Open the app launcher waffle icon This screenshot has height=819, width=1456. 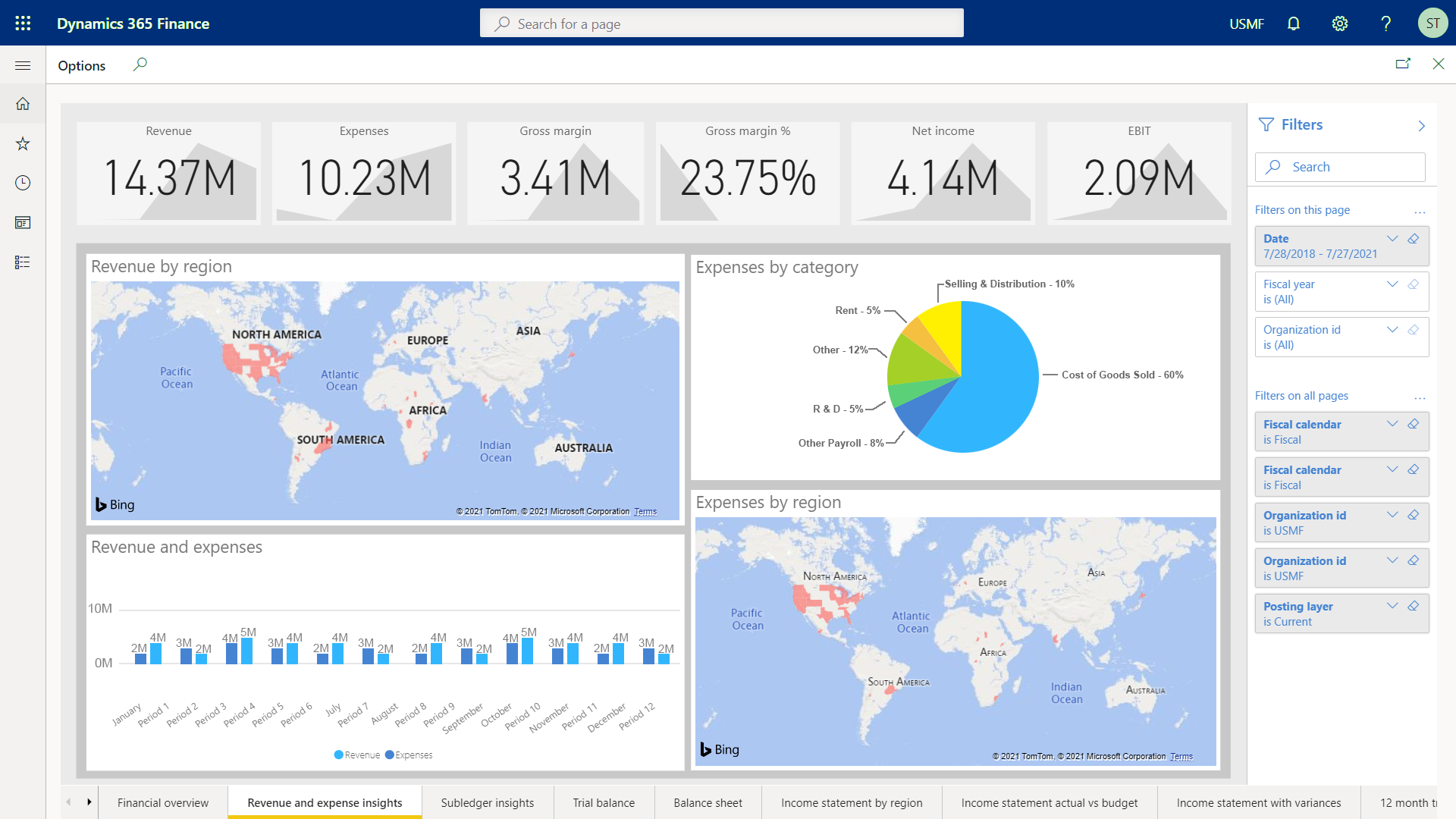click(23, 24)
